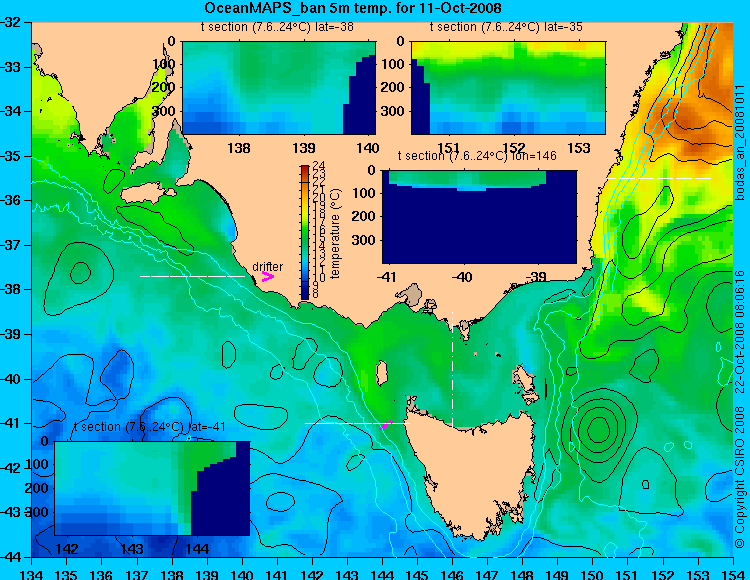Click the "t section (7.6..24°C) lat=-35" heading
The image size is (750, 580).
pyautogui.click(x=506, y=27)
